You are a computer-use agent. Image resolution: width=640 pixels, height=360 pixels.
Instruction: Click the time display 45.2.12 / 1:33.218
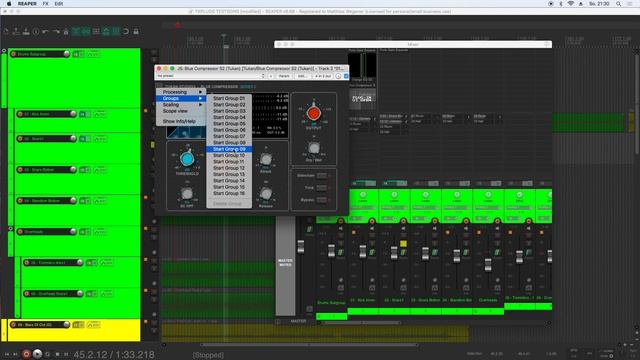tap(114, 354)
